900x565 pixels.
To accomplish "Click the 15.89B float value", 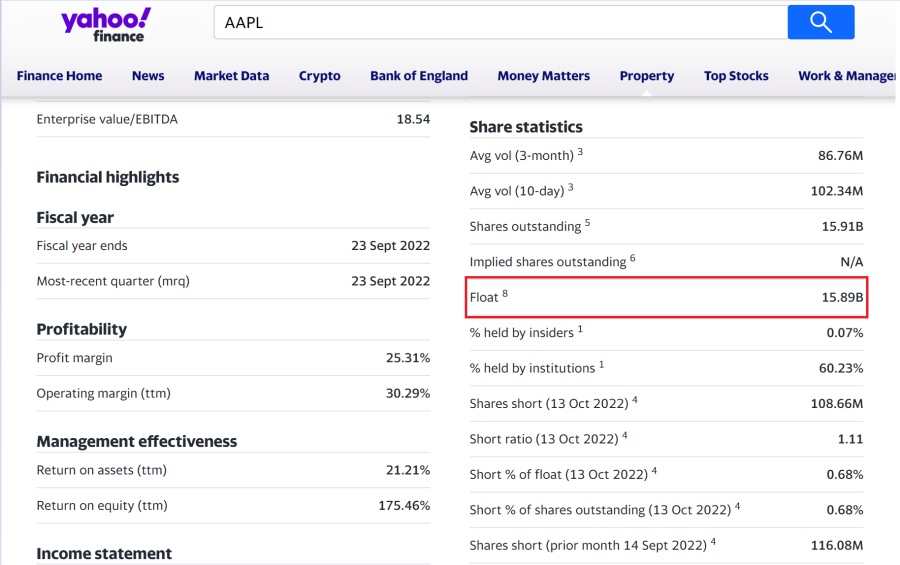I will tap(843, 297).
